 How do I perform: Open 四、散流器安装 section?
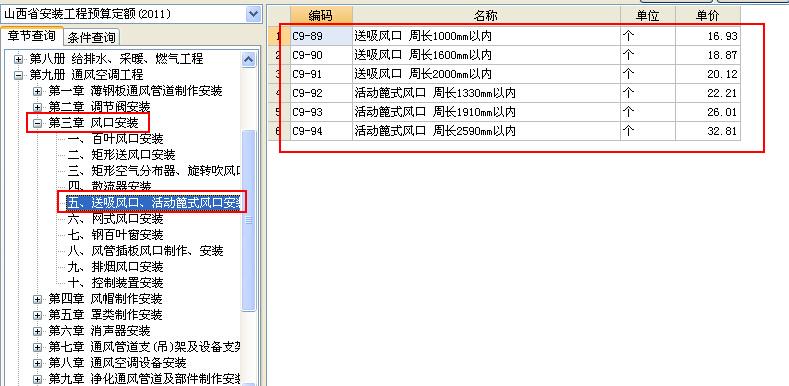109,186
